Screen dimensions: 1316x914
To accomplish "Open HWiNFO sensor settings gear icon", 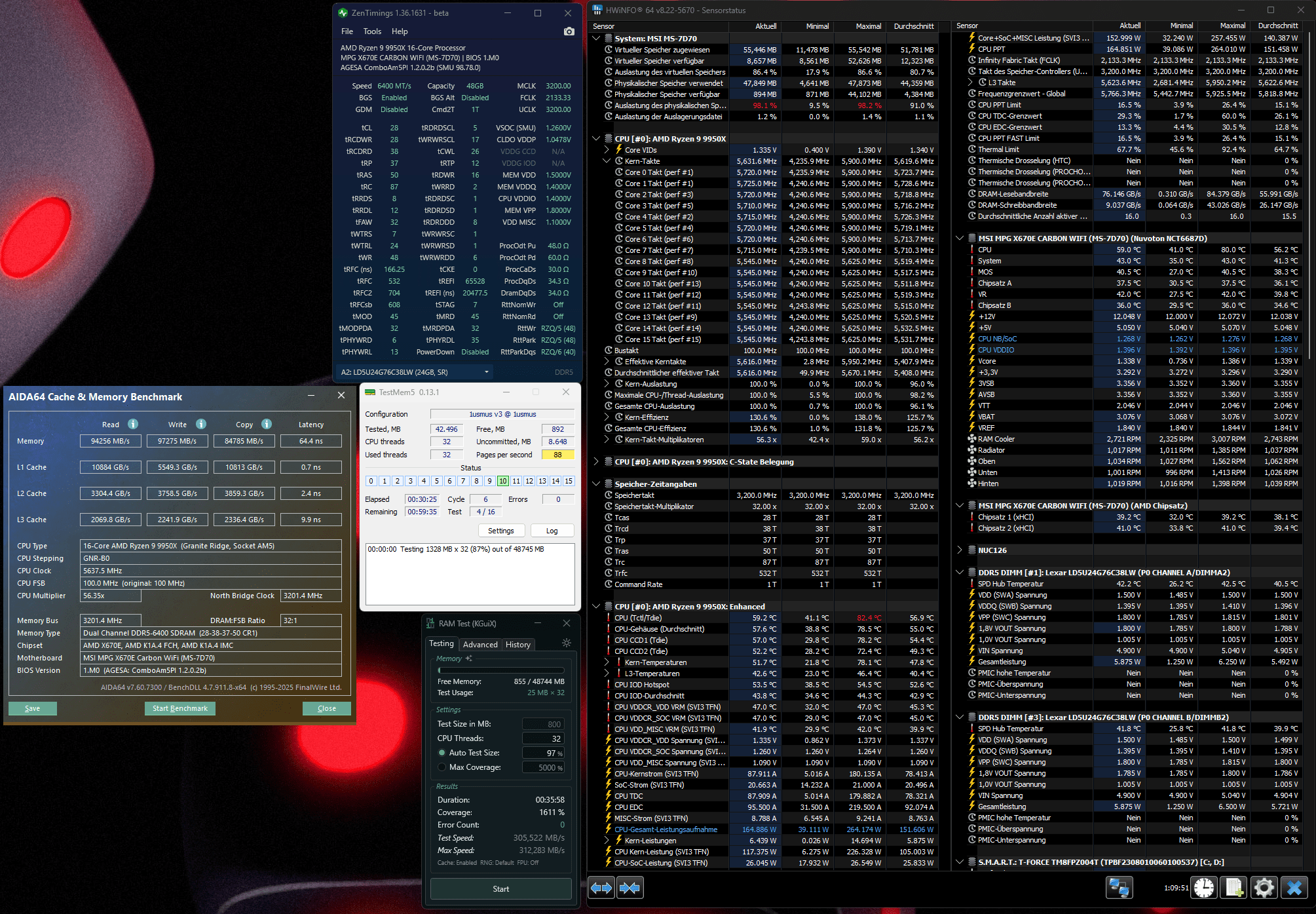I will [1264, 888].
